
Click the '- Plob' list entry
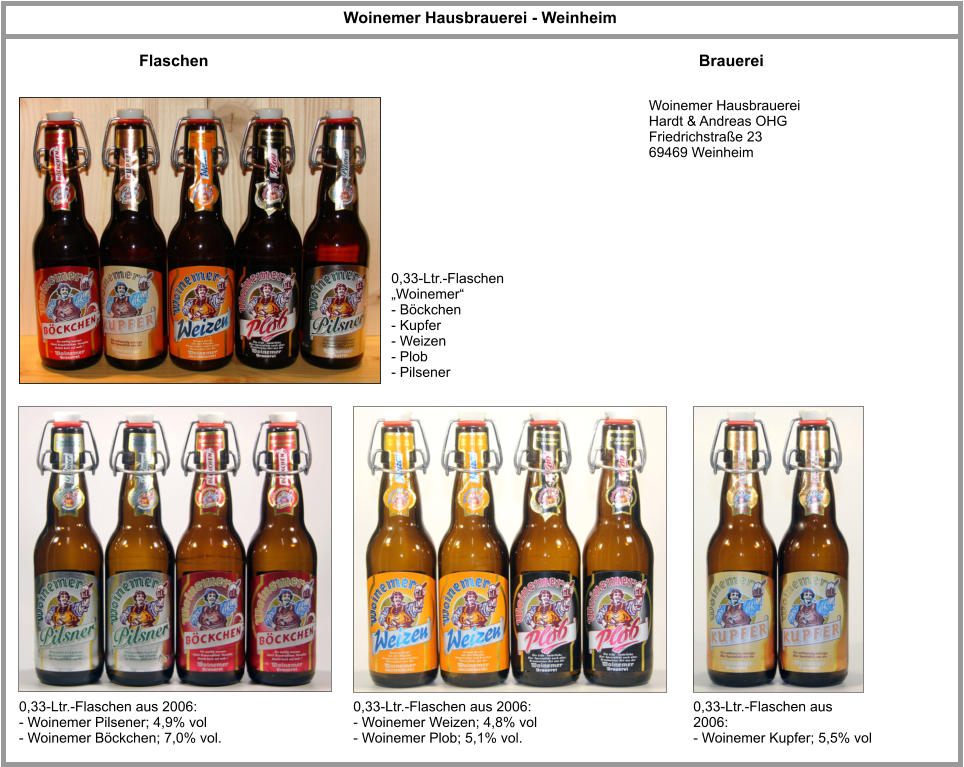pyautogui.click(x=409, y=356)
